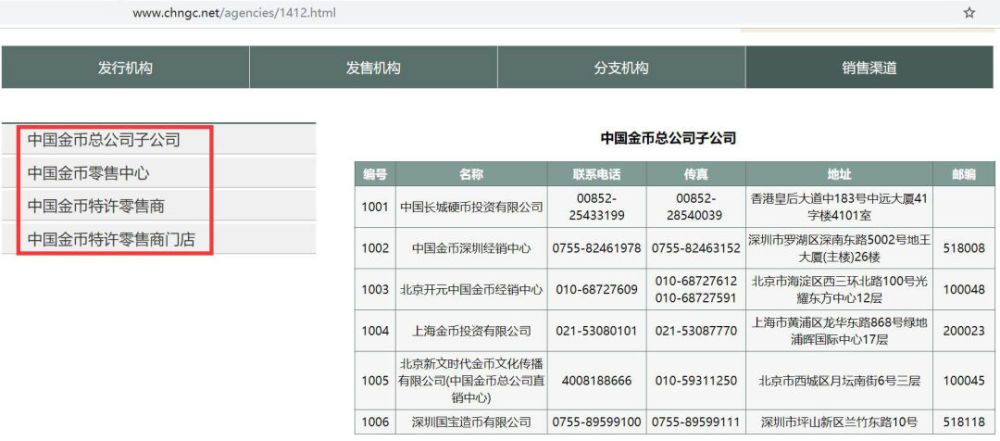Screen dimensions: 1000x441
Task: Select the 上海金币投资有限公司 cell
Action: 471,331
